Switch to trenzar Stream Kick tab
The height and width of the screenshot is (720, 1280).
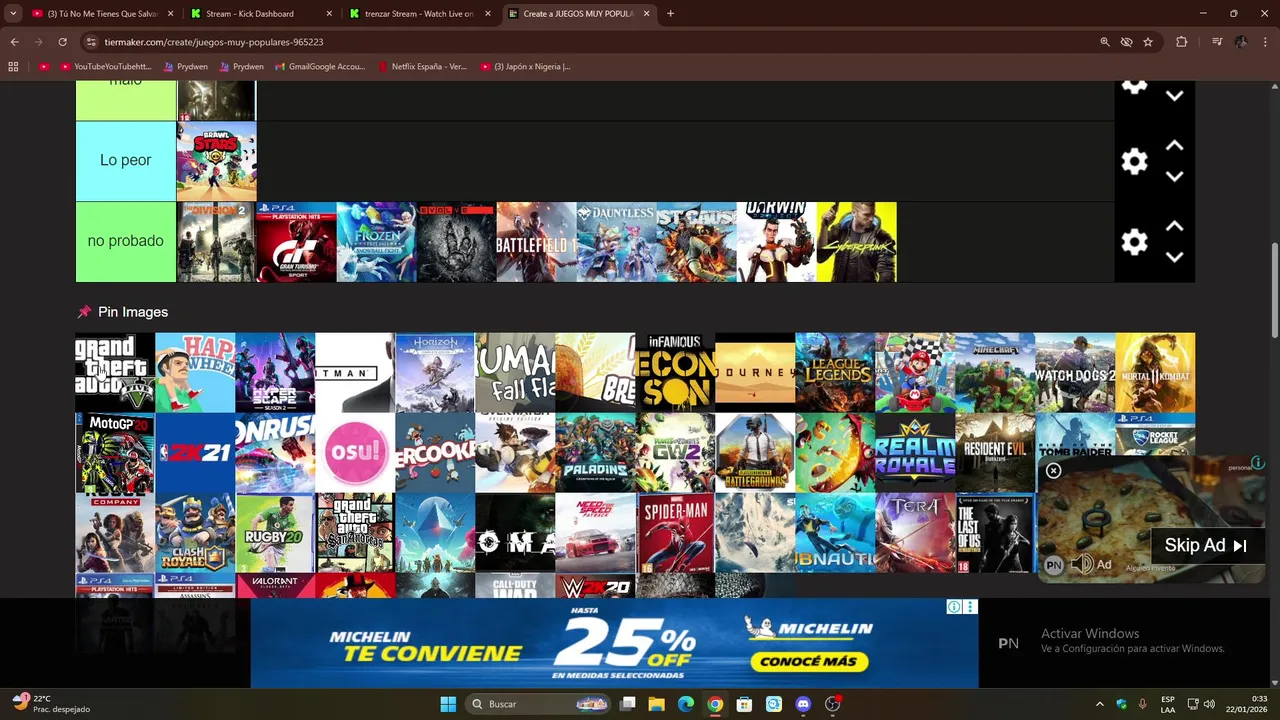[420, 14]
